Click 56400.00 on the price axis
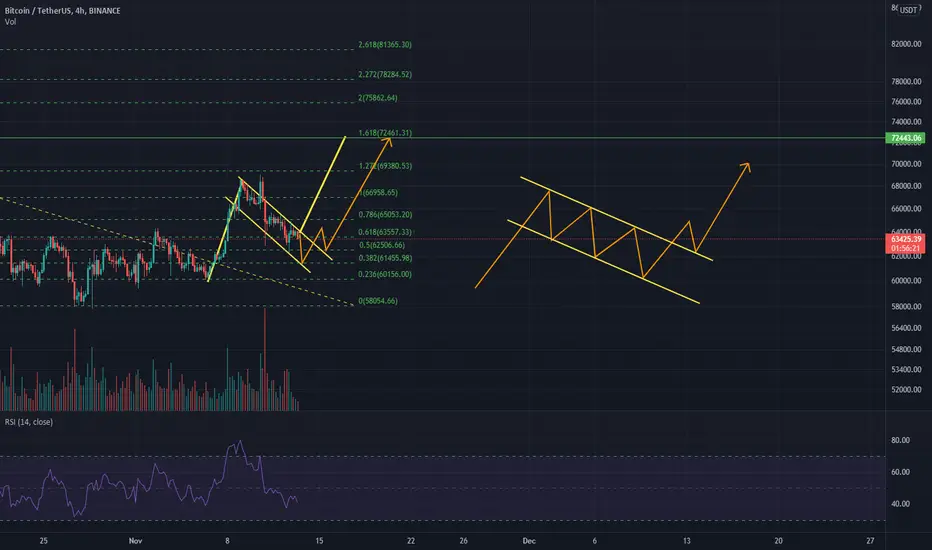This screenshot has width=932, height=550. click(x=906, y=328)
